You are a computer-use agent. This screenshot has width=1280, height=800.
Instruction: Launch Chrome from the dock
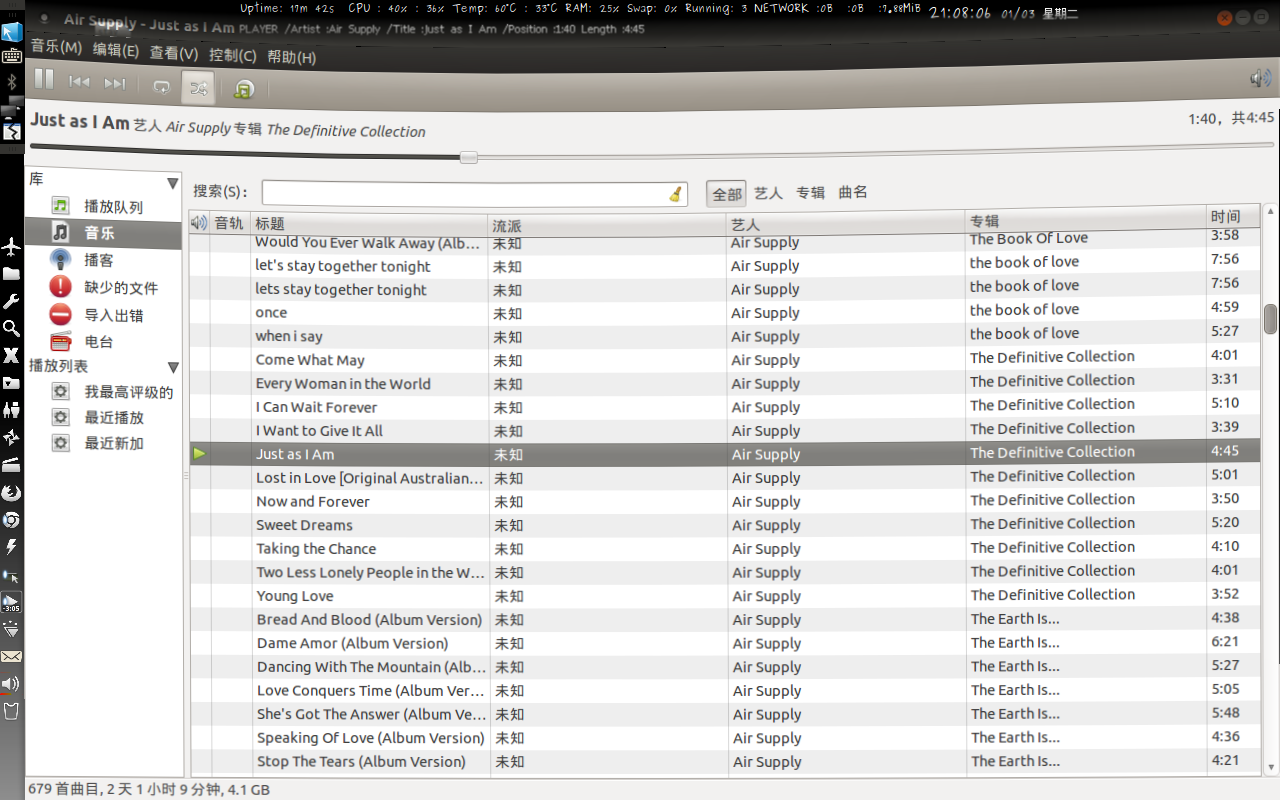pos(12,519)
